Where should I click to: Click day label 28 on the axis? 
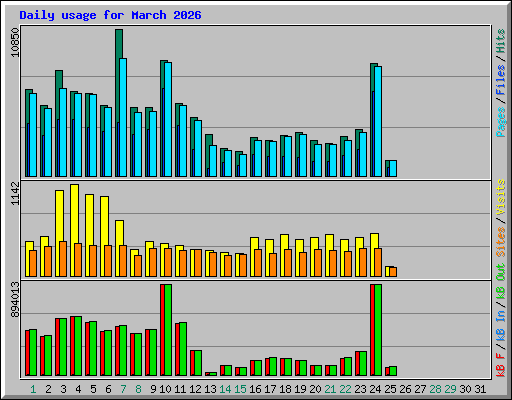click(x=435, y=389)
